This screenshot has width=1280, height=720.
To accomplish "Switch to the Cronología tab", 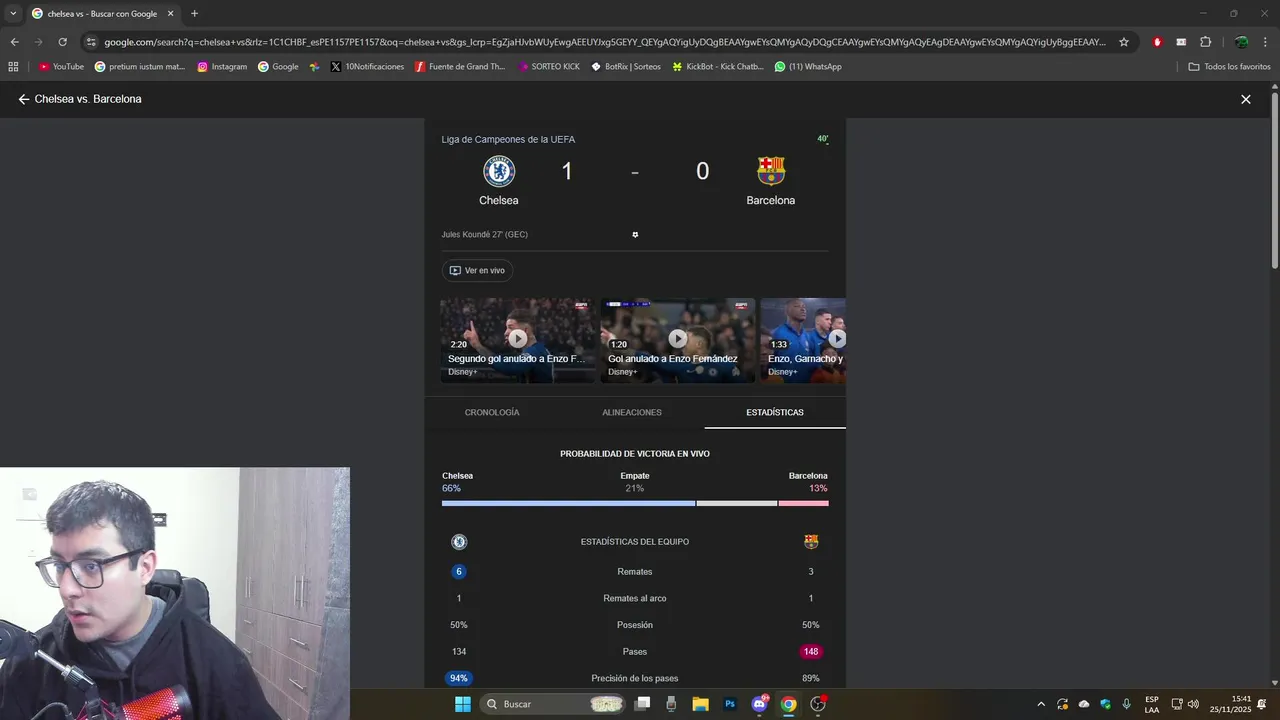I will 492,412.
